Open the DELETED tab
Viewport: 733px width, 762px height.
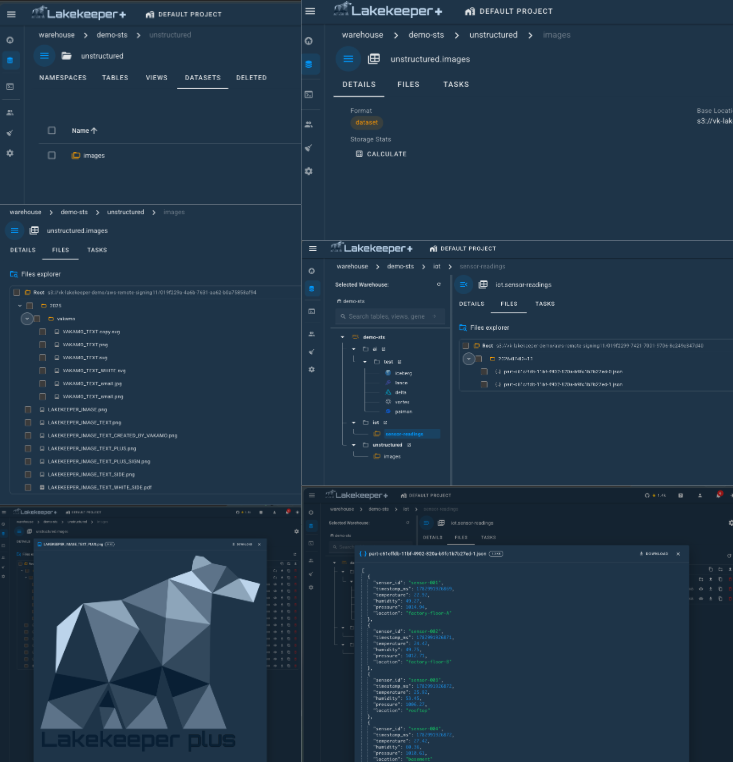251,78
